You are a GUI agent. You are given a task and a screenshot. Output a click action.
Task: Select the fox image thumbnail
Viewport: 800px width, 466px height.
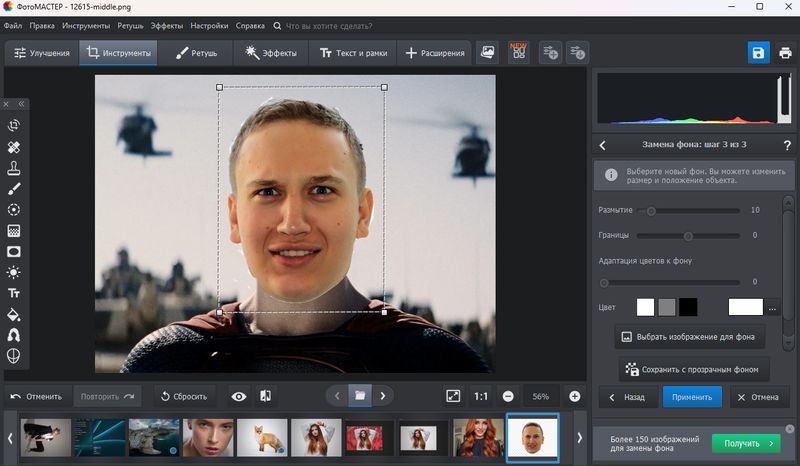[262, 437]
